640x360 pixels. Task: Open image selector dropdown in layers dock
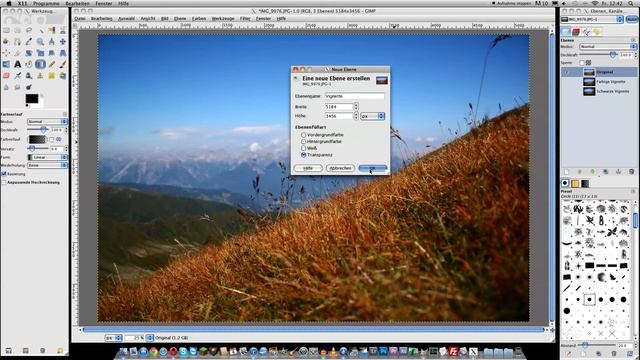[592, 19]
